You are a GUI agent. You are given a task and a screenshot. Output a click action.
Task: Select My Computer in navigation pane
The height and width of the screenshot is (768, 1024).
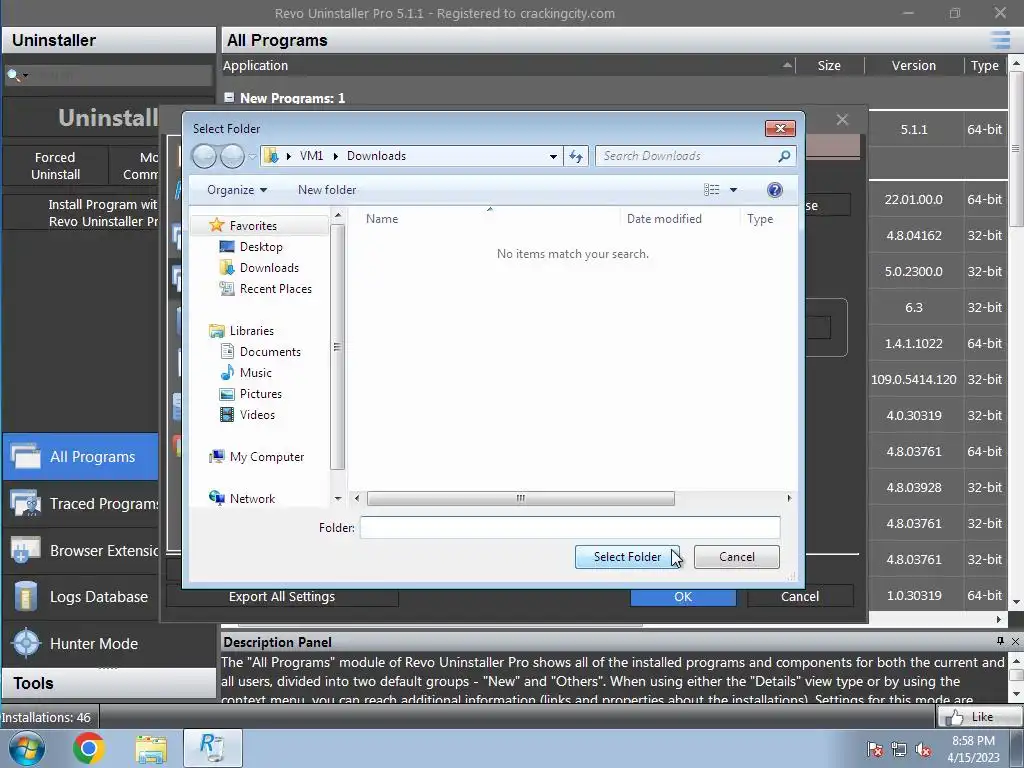pyautogui.click(x=266, y=456)
